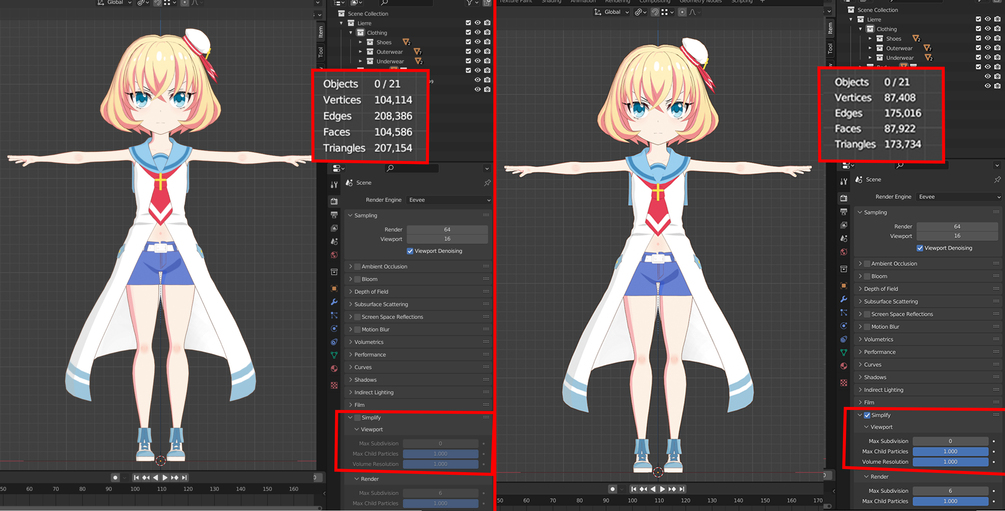
Task: Select Render samples field 64 in left window
Action: coord(447,229)
